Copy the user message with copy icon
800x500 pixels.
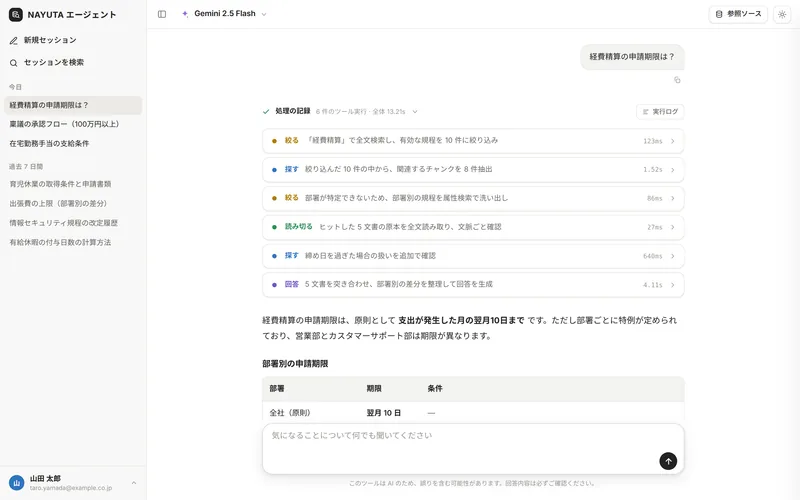[x=677, y=80]
